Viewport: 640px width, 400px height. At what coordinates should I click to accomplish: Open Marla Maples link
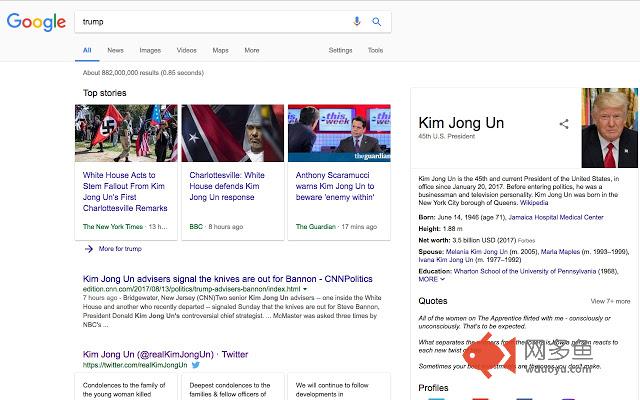coord(560,251)
